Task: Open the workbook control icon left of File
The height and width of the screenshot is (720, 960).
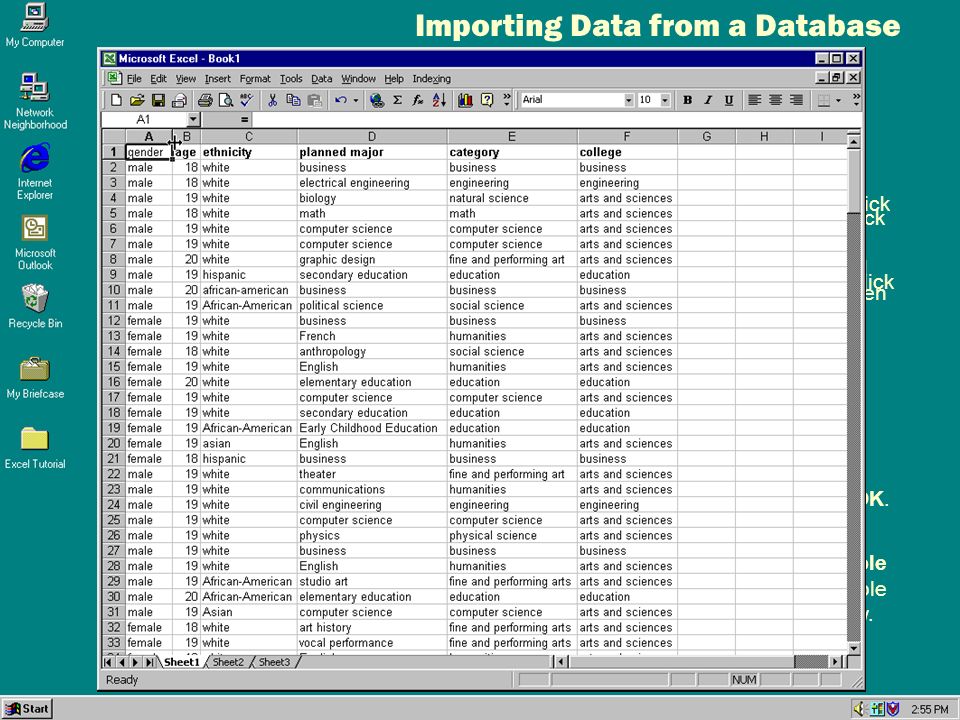Action: (x=114, y=78)
